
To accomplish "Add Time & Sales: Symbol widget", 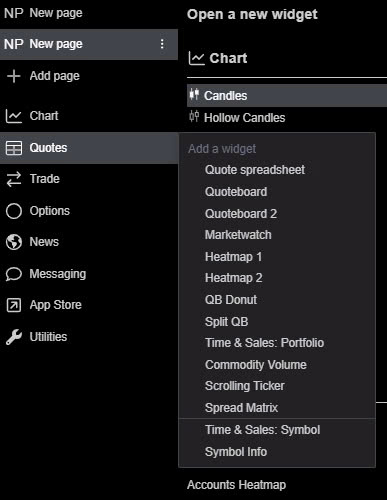I will pyautogui.click(x=262, y=430).
